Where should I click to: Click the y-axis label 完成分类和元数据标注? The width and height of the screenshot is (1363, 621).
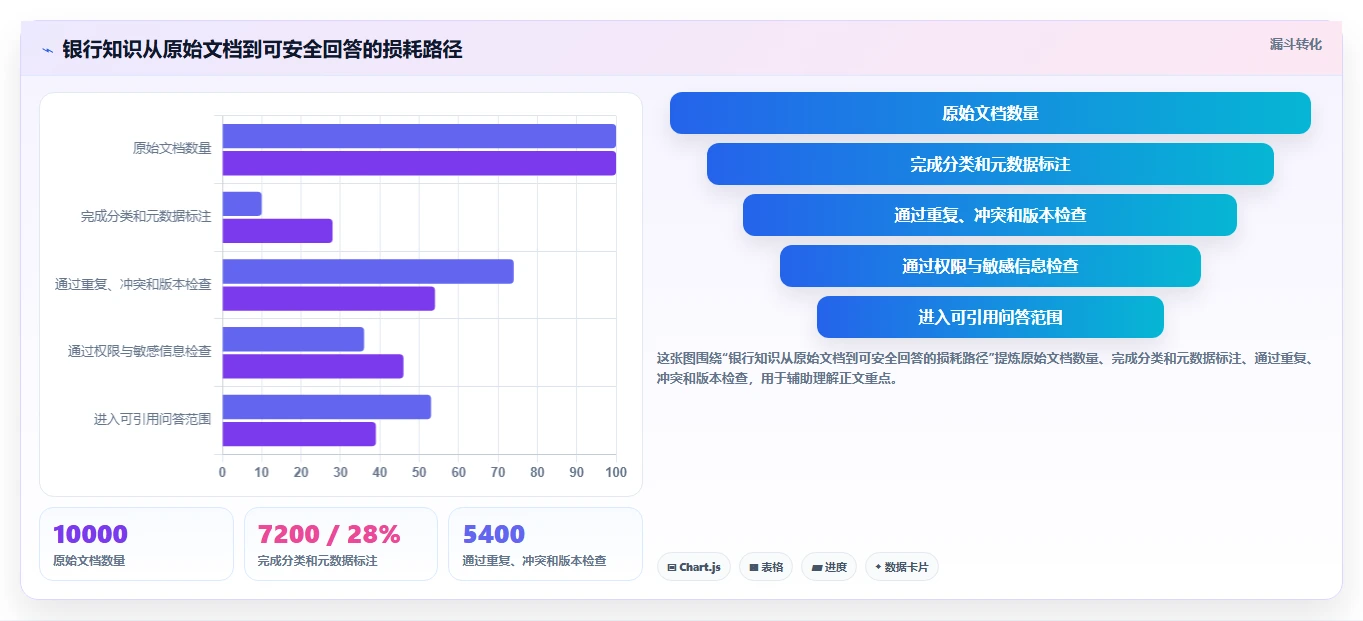(x=146, y=216)
